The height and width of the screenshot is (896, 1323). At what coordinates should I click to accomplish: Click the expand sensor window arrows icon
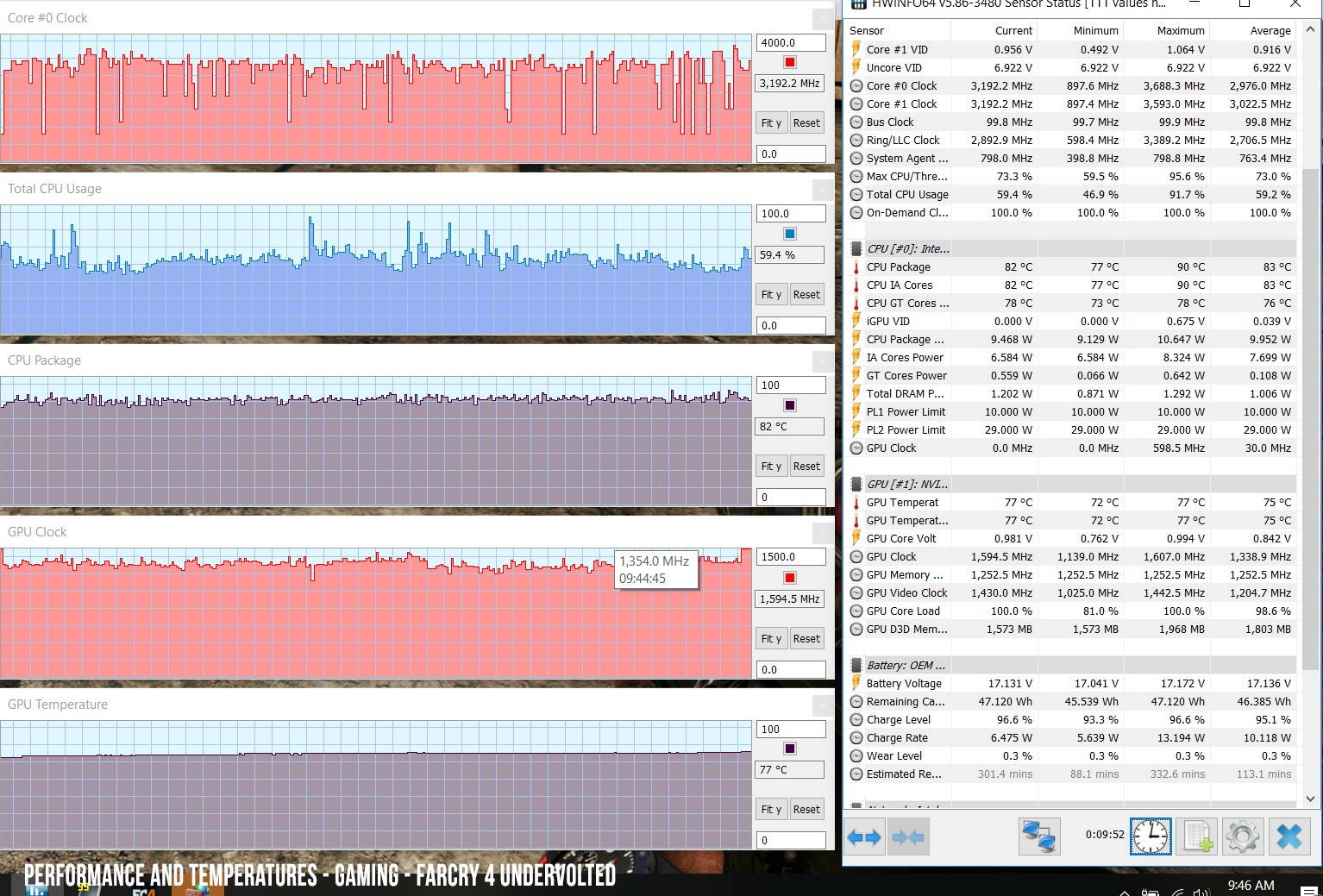click(865, 836)
